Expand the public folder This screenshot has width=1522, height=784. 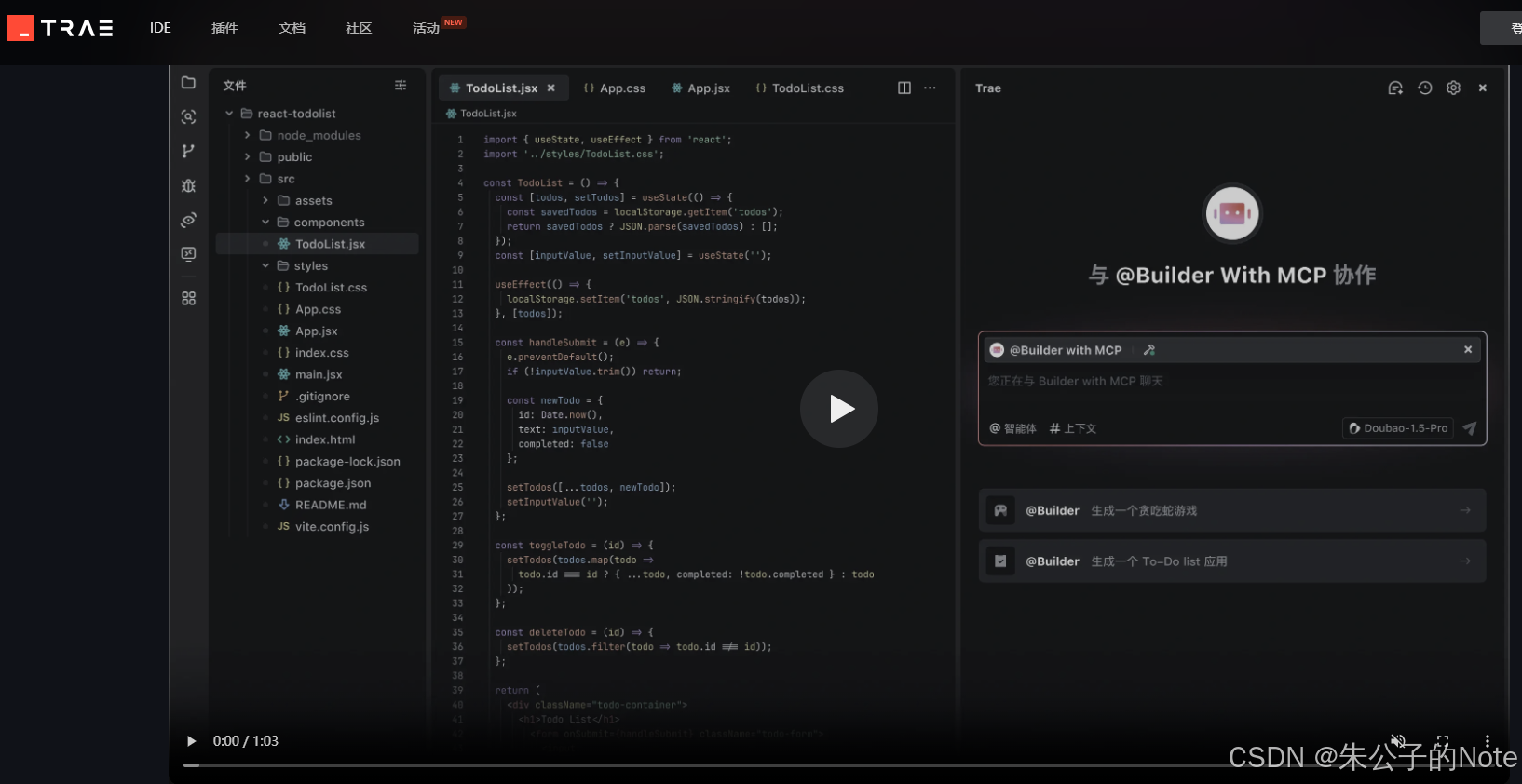click(248, 156)
